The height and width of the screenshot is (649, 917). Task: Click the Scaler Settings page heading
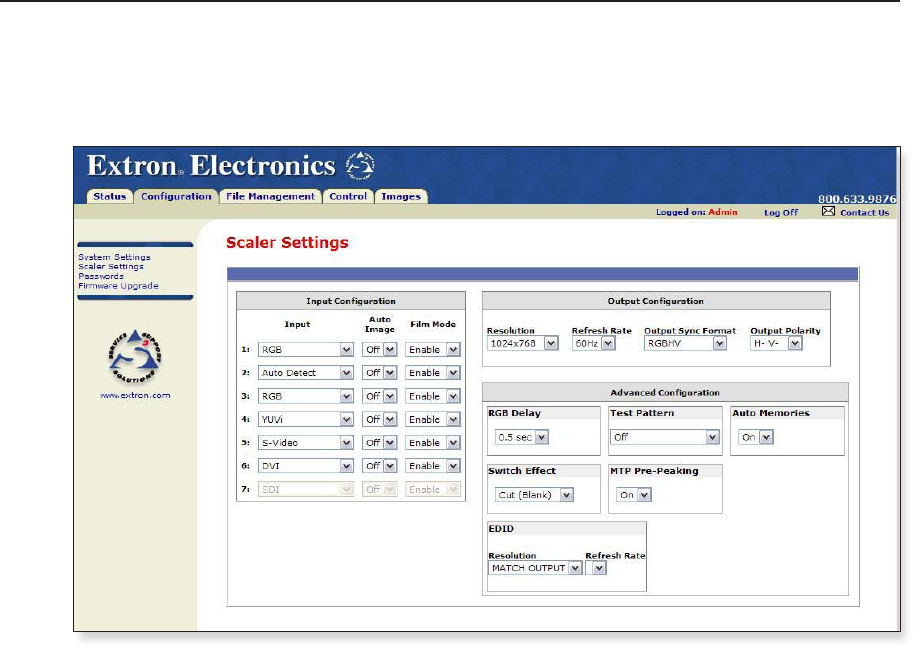coord(287,243)
